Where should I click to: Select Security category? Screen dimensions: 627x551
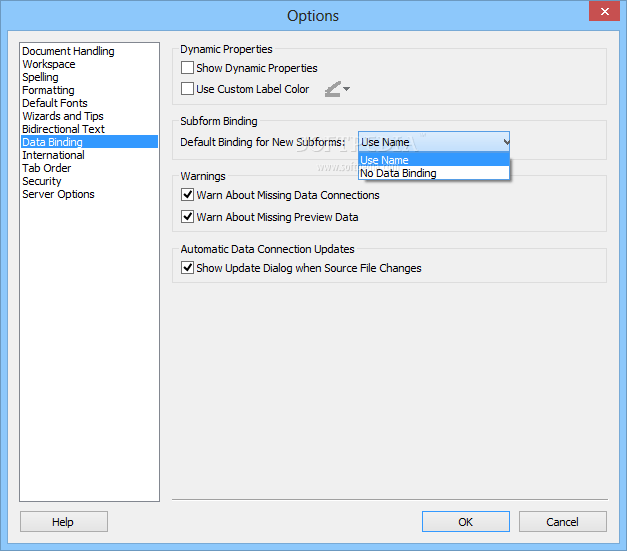89,181
